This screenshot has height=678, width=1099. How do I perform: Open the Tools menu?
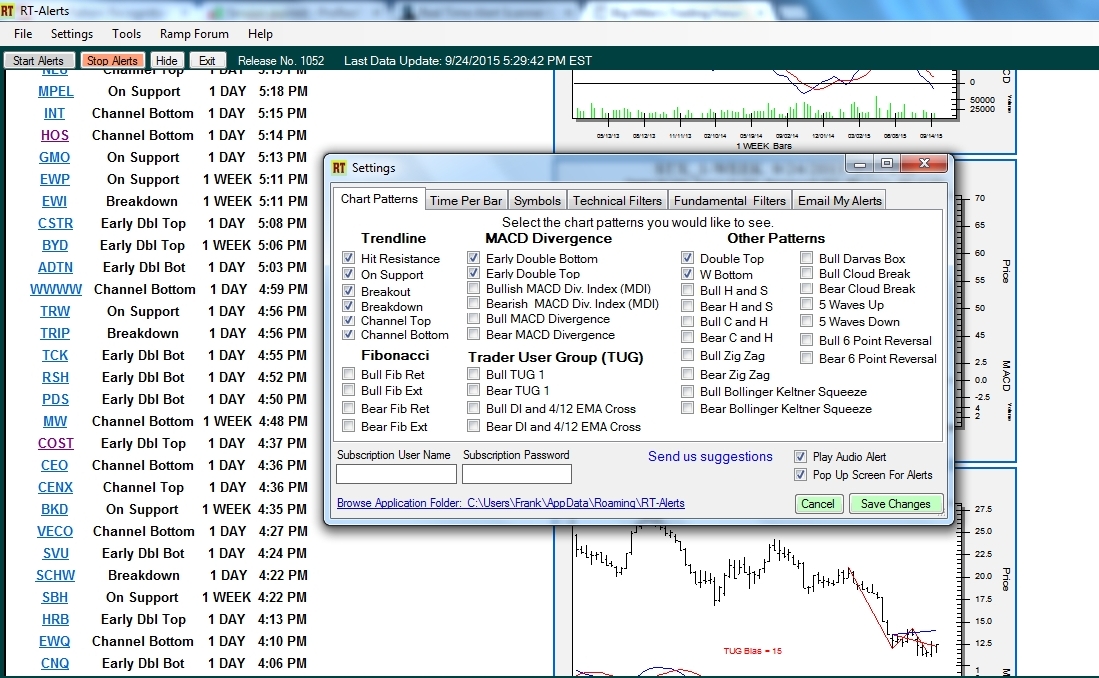point(126,34)
